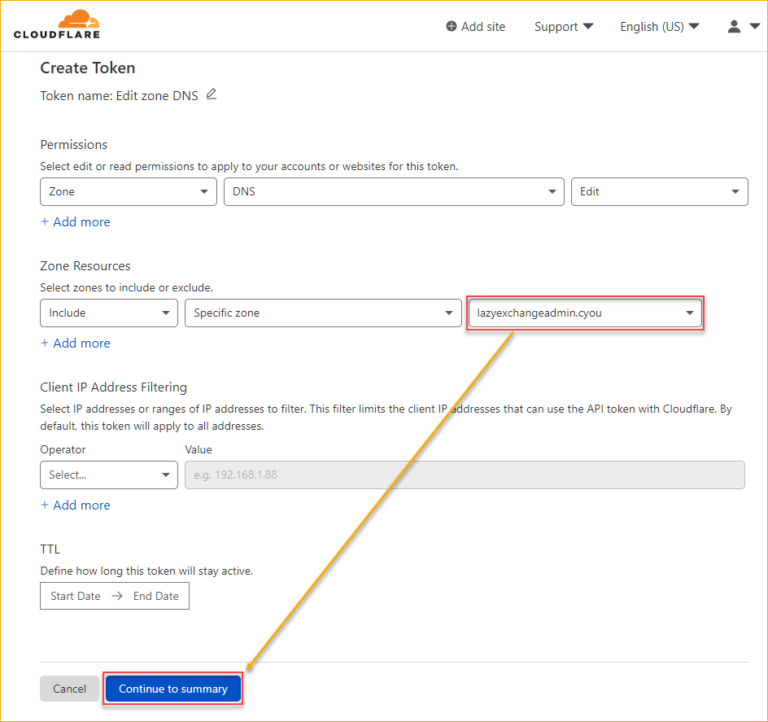Edit token name with pencil icon
The width and height of the screenshot is (768, 722).
point(211,94)
